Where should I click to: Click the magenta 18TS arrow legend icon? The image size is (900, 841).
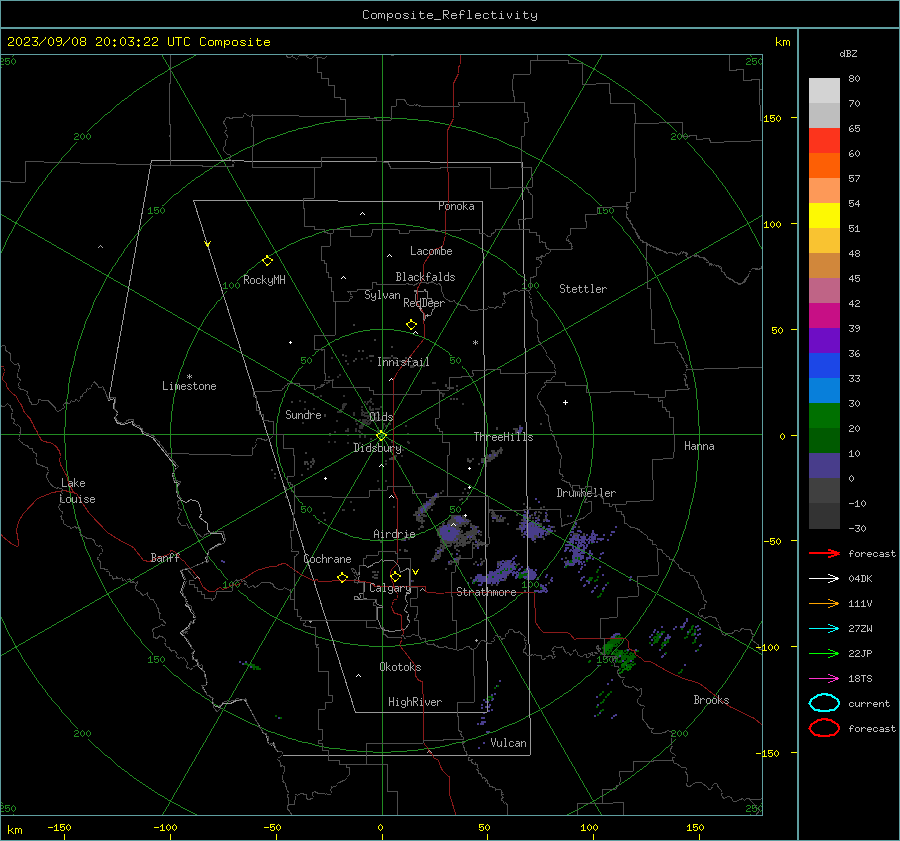coord(824,679)
